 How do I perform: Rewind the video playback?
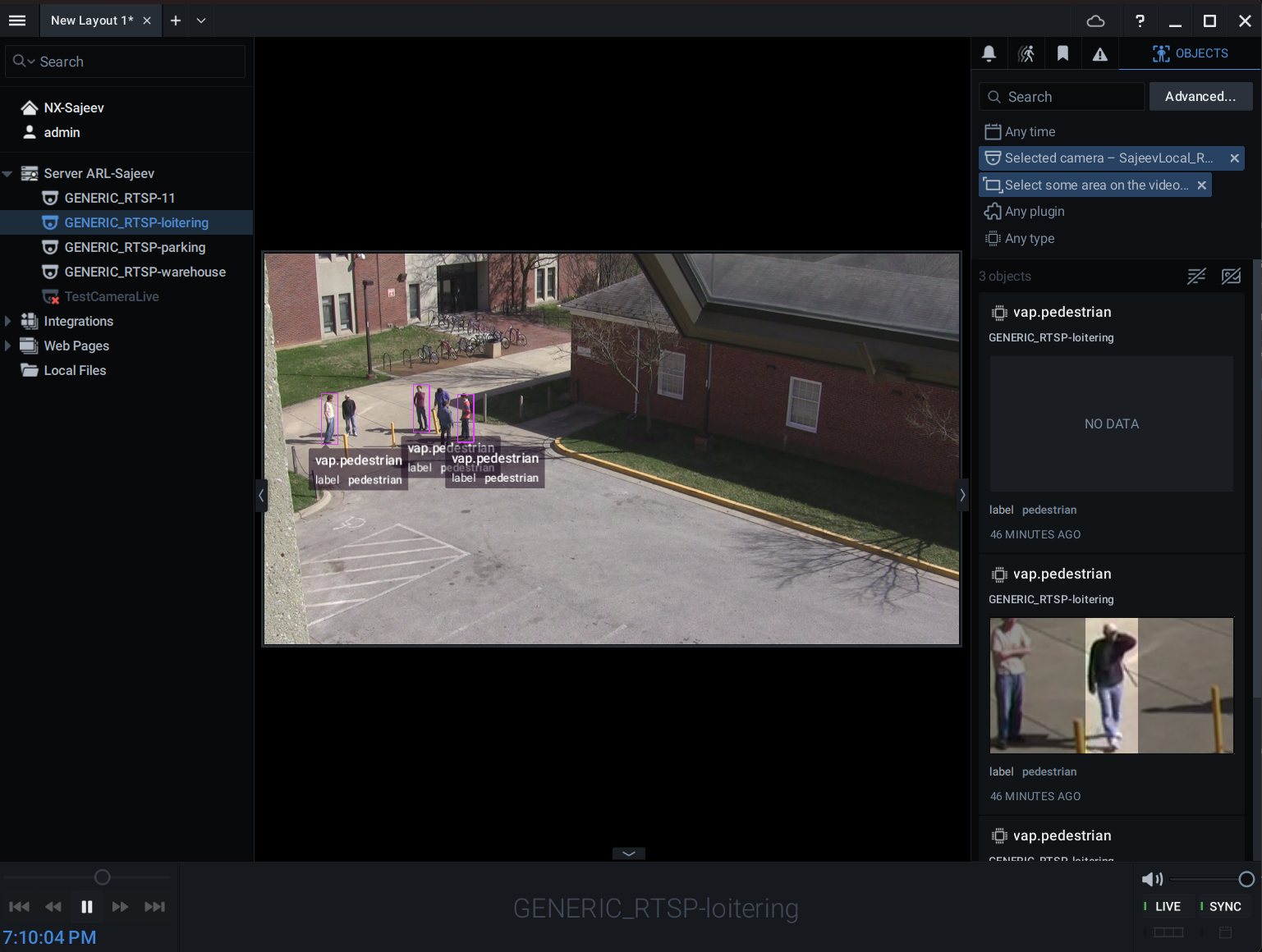coord(53,907)
